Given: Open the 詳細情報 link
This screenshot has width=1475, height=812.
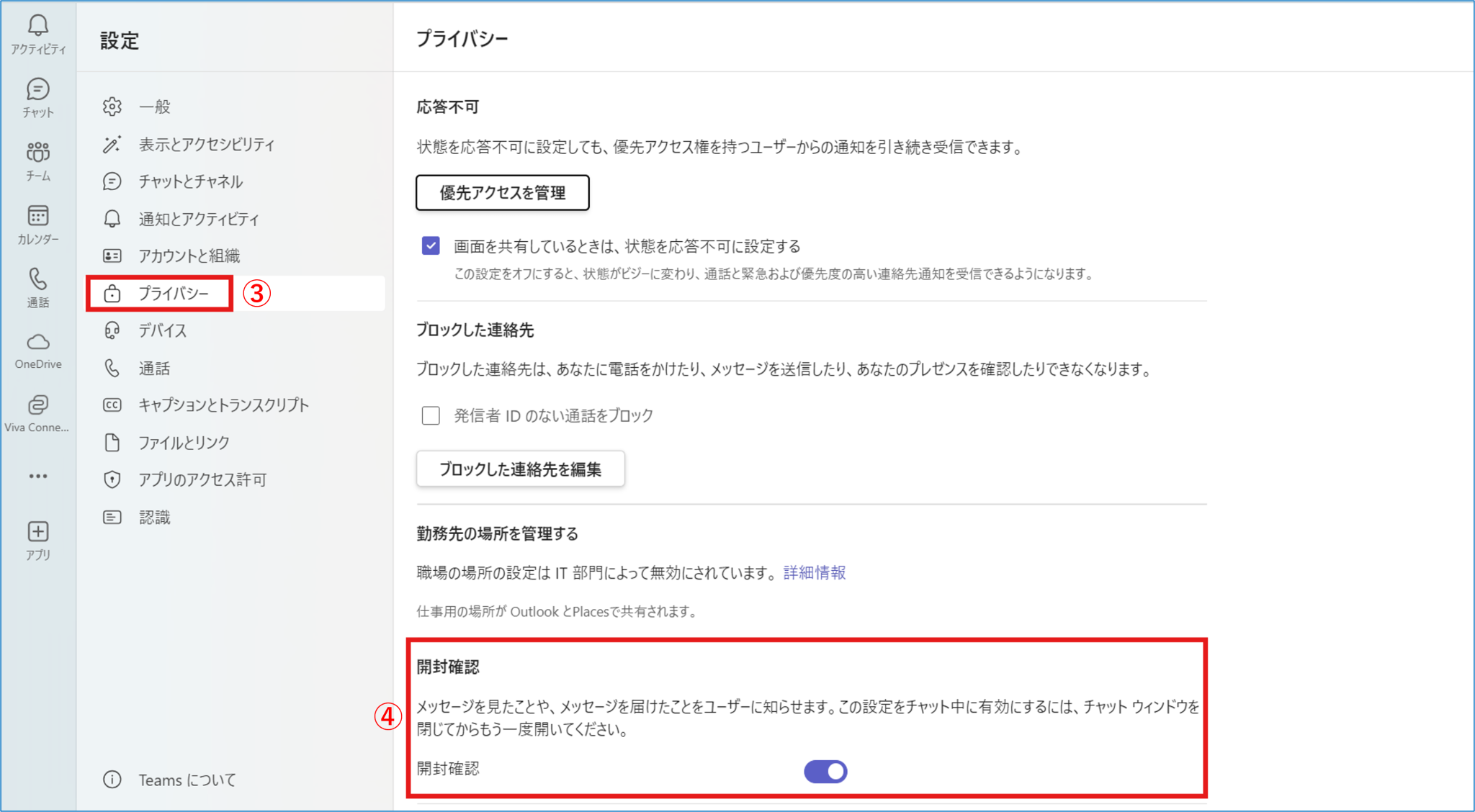Looking at the screenshot, I should pyautogui.click(x=815, y=572).
